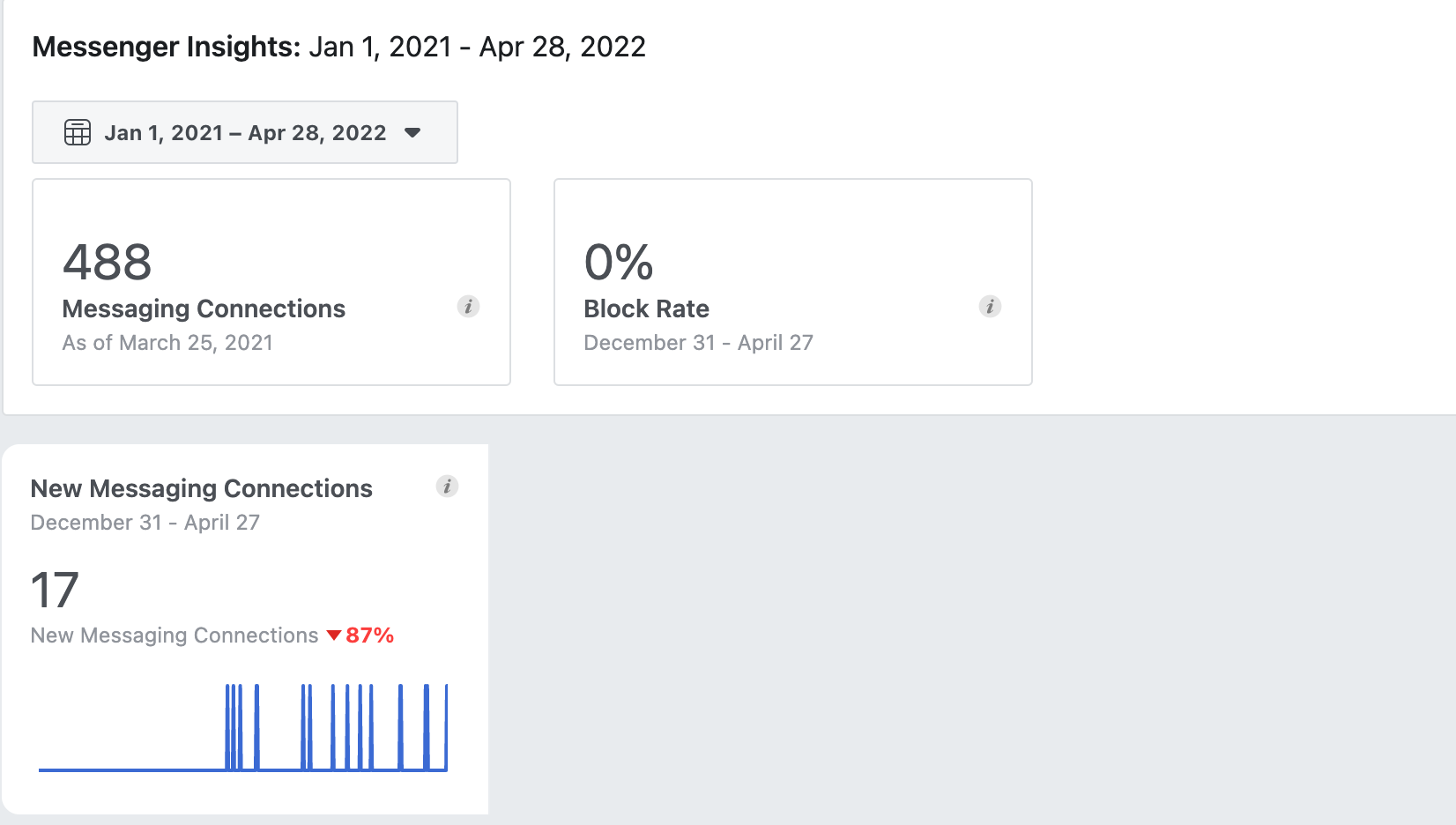Click the Messenger Insights heading

point(167,47)
